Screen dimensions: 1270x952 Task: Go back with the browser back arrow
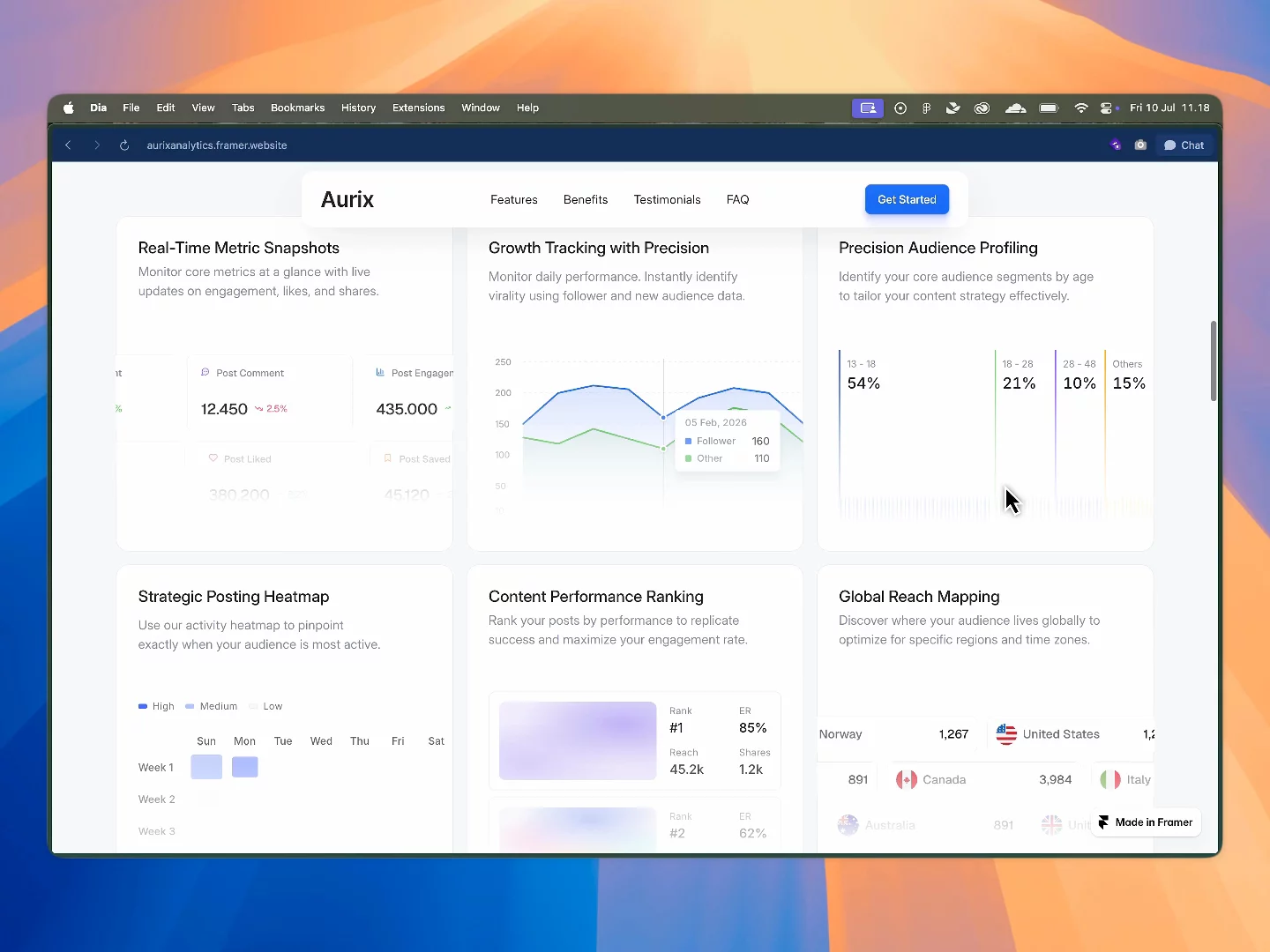[68, 145]
